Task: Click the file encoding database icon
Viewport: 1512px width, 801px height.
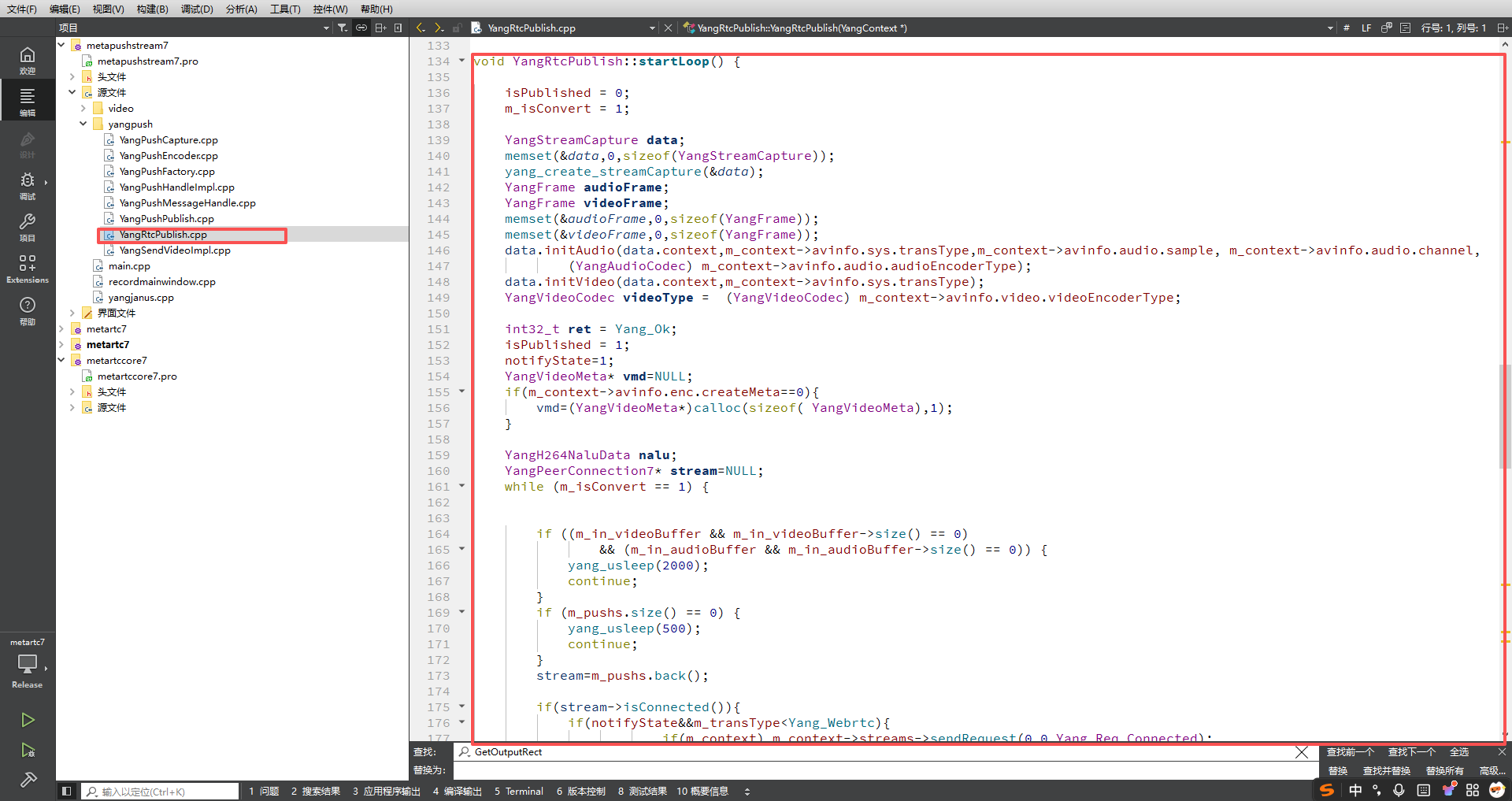Action: (1387, 28)
